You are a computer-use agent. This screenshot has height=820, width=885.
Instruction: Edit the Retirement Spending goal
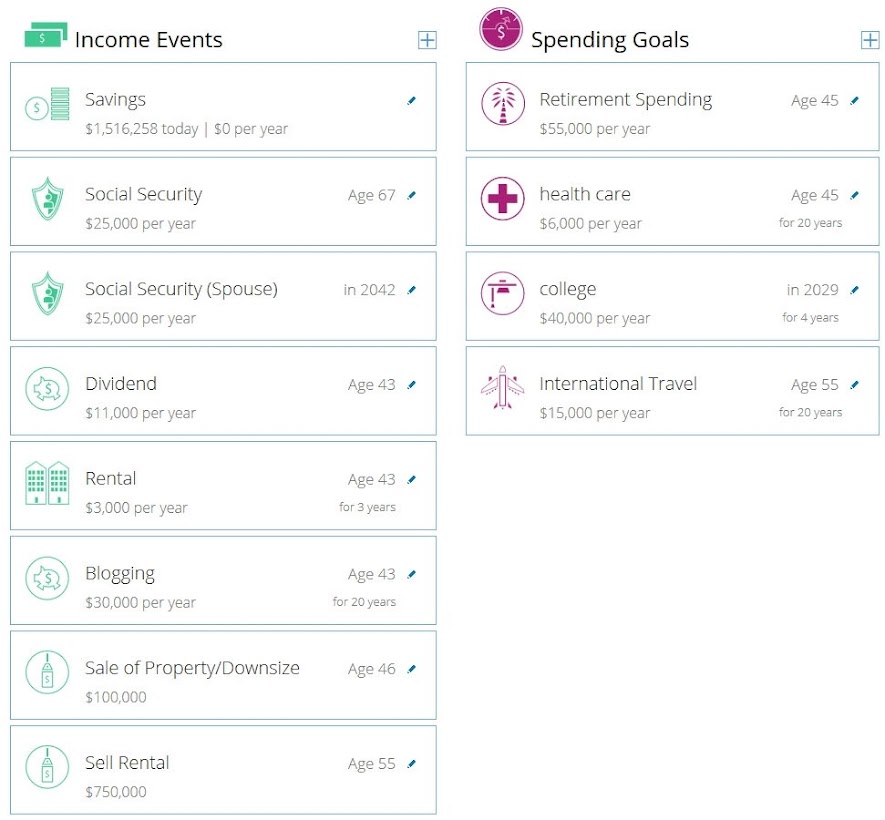click(855, 100)
